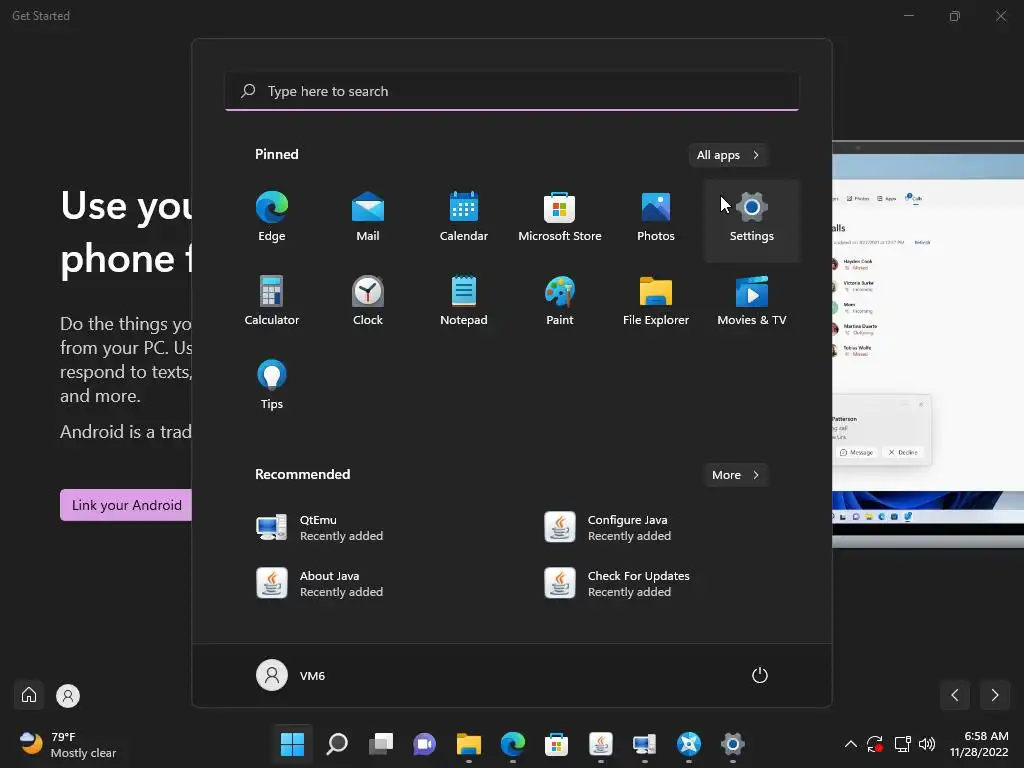Launch Calculator
Viewport: 1024px width, 768px height.
[272, 301]
